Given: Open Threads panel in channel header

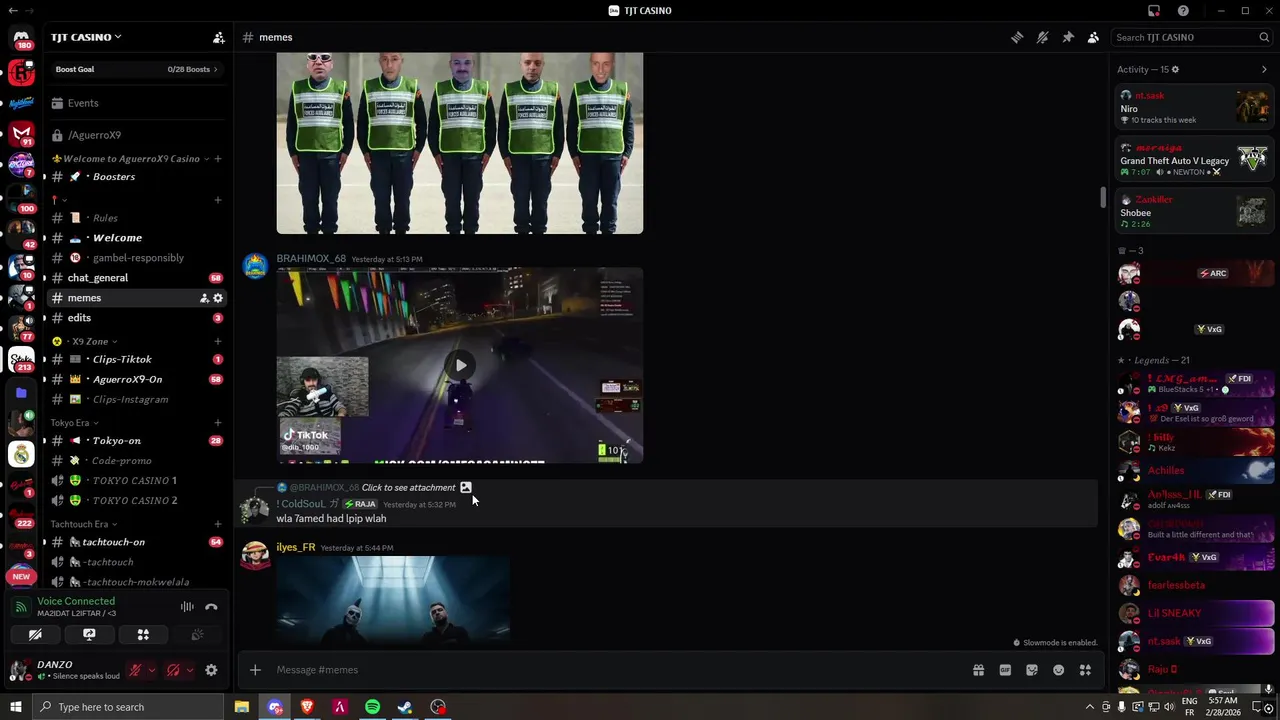Looking at the screenshot, I should click(x=1017, y=37).
